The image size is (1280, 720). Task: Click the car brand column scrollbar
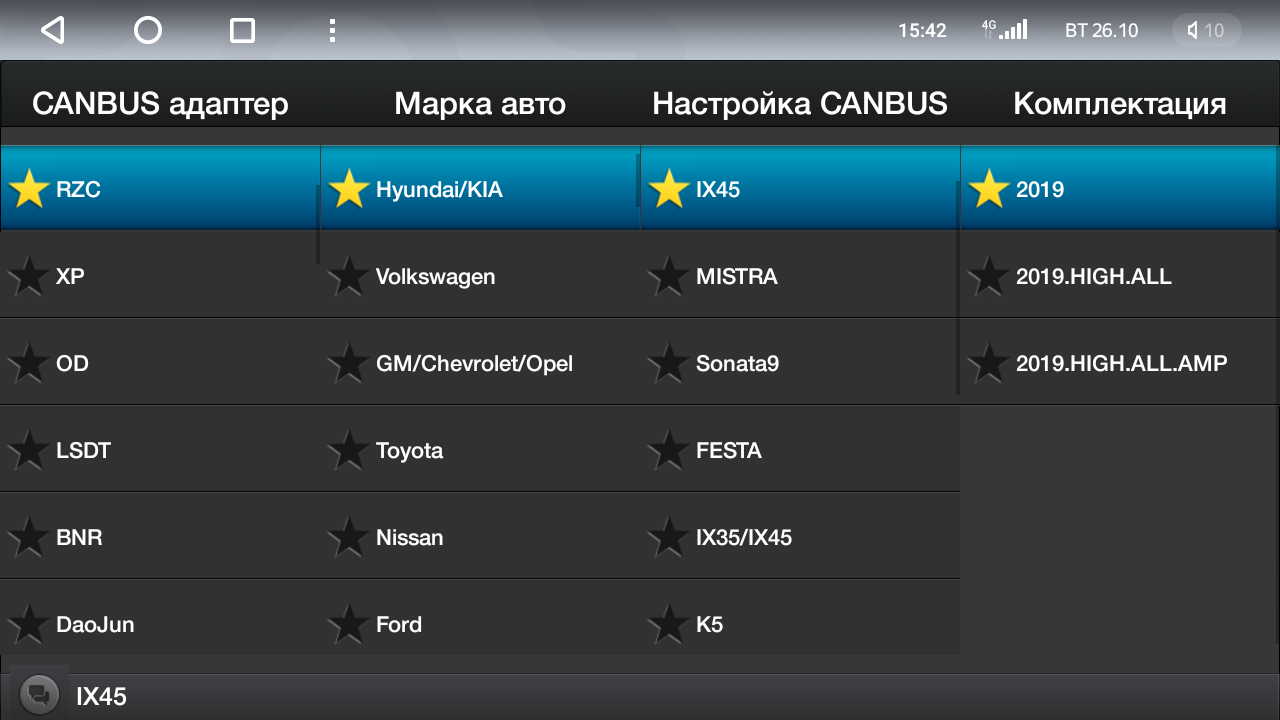tap(638, 182)
